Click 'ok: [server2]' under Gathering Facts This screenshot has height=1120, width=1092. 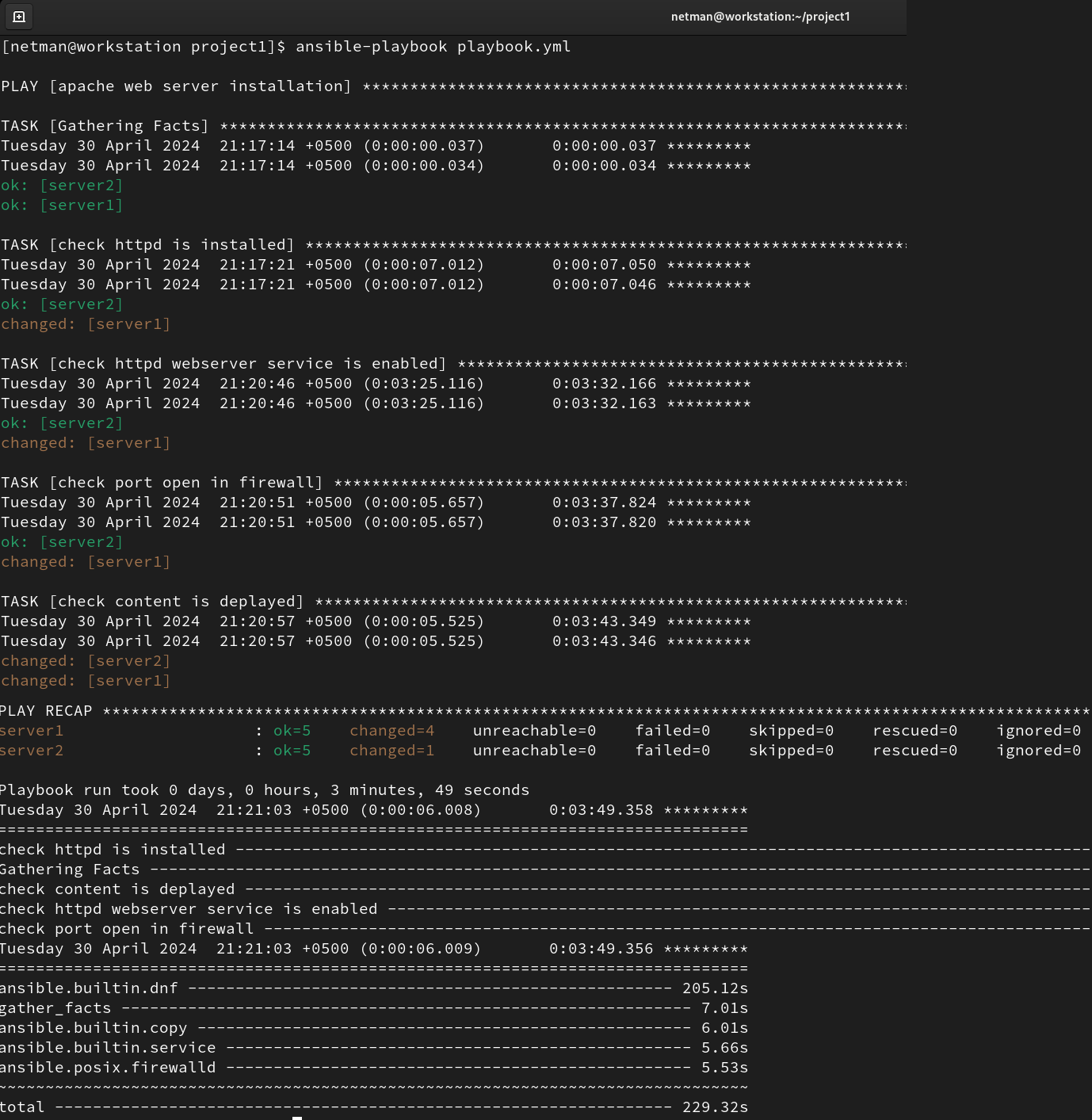[x=62, y=185]
